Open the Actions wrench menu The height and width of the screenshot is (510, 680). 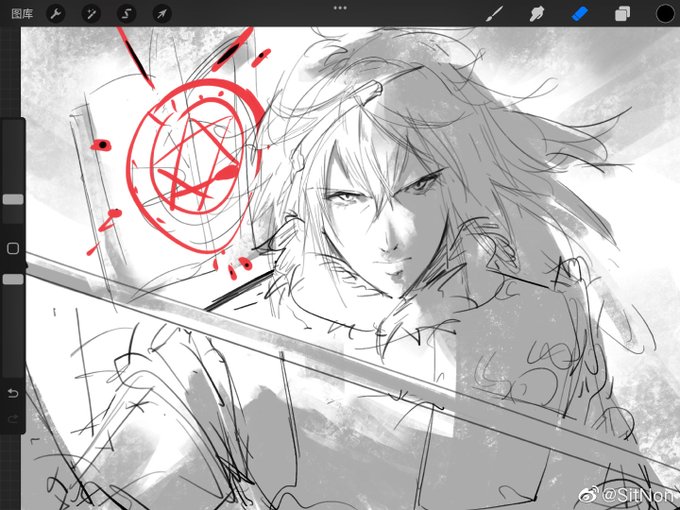click(56, 14)
